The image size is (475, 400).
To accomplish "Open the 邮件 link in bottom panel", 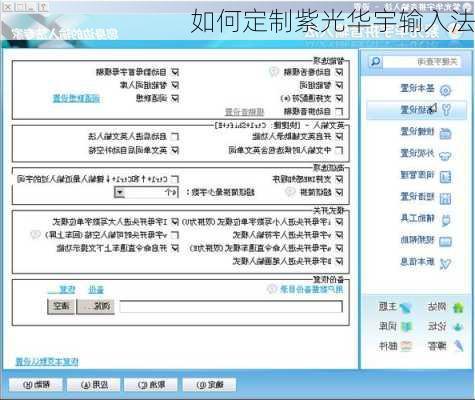I will (x=388, y=346).
